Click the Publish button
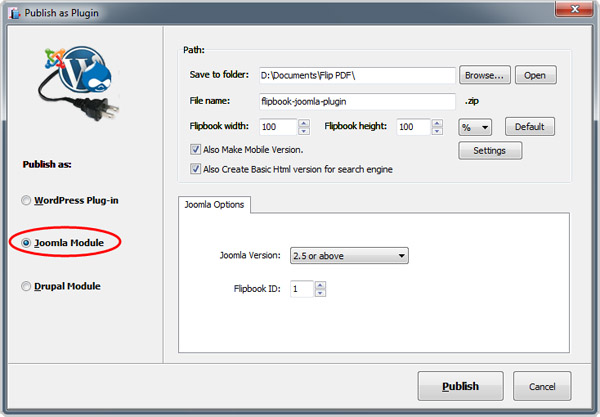This screenshot has height=417, width=600. (461, 386)
